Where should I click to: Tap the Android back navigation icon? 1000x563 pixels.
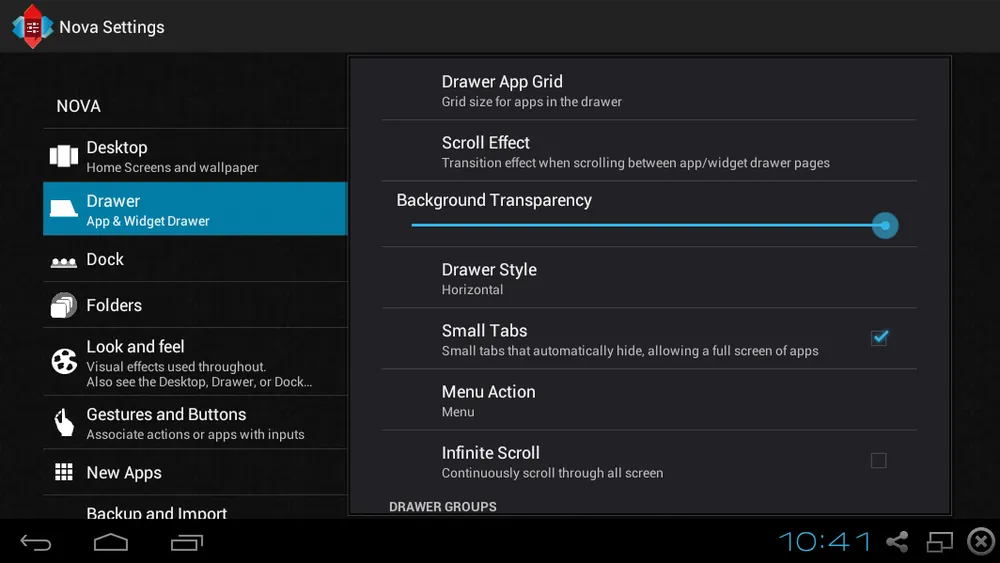point(36,543)
